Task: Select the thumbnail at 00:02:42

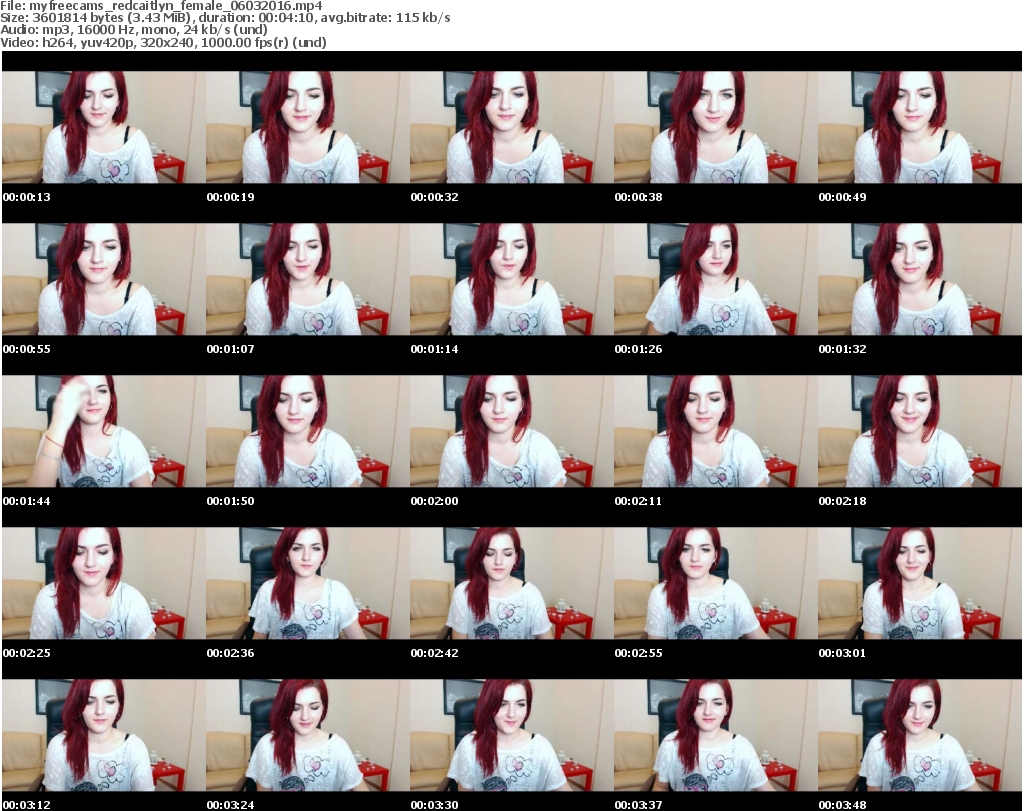Action: [x=511, y=583]
